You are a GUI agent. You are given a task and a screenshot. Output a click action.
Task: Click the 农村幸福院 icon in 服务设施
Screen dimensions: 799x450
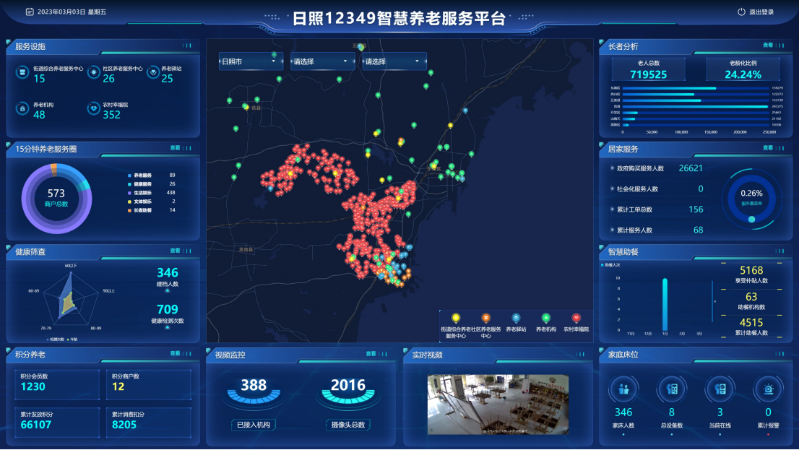(92, 108)
